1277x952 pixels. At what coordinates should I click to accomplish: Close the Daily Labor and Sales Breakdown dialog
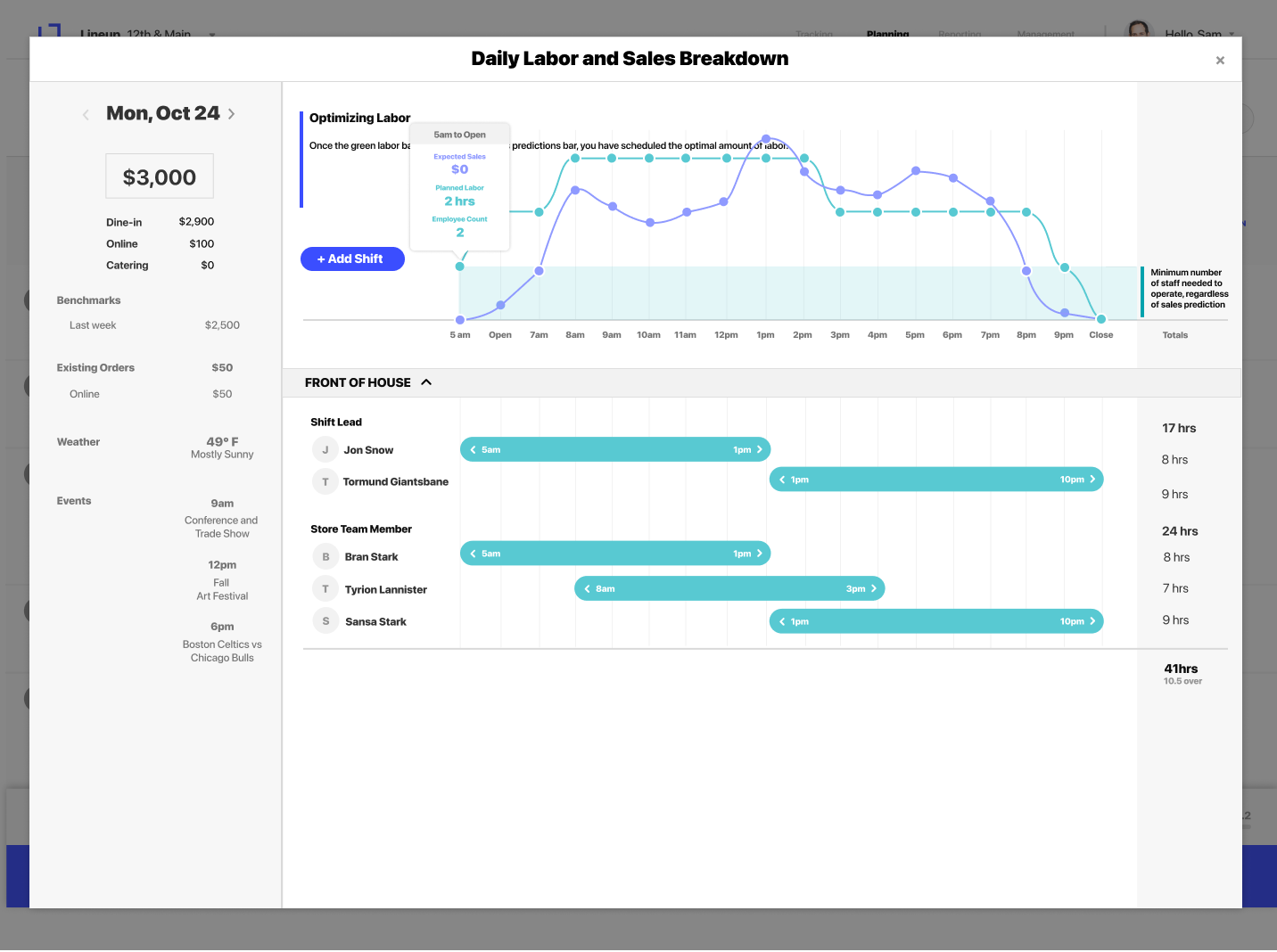pos(1220,61)
